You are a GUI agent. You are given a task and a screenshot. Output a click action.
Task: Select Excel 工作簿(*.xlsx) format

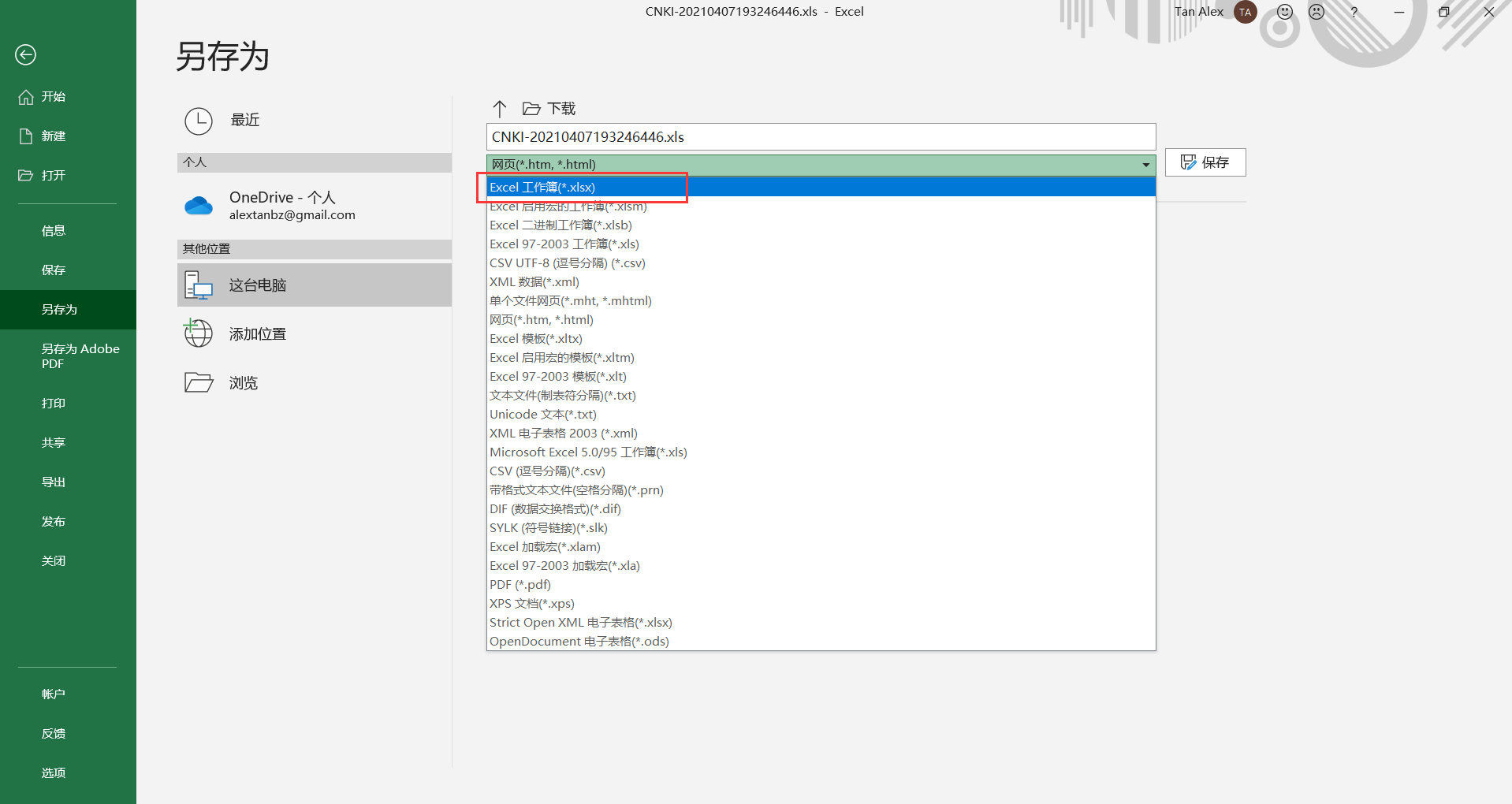pyautogui.click(x=821, y=187)
